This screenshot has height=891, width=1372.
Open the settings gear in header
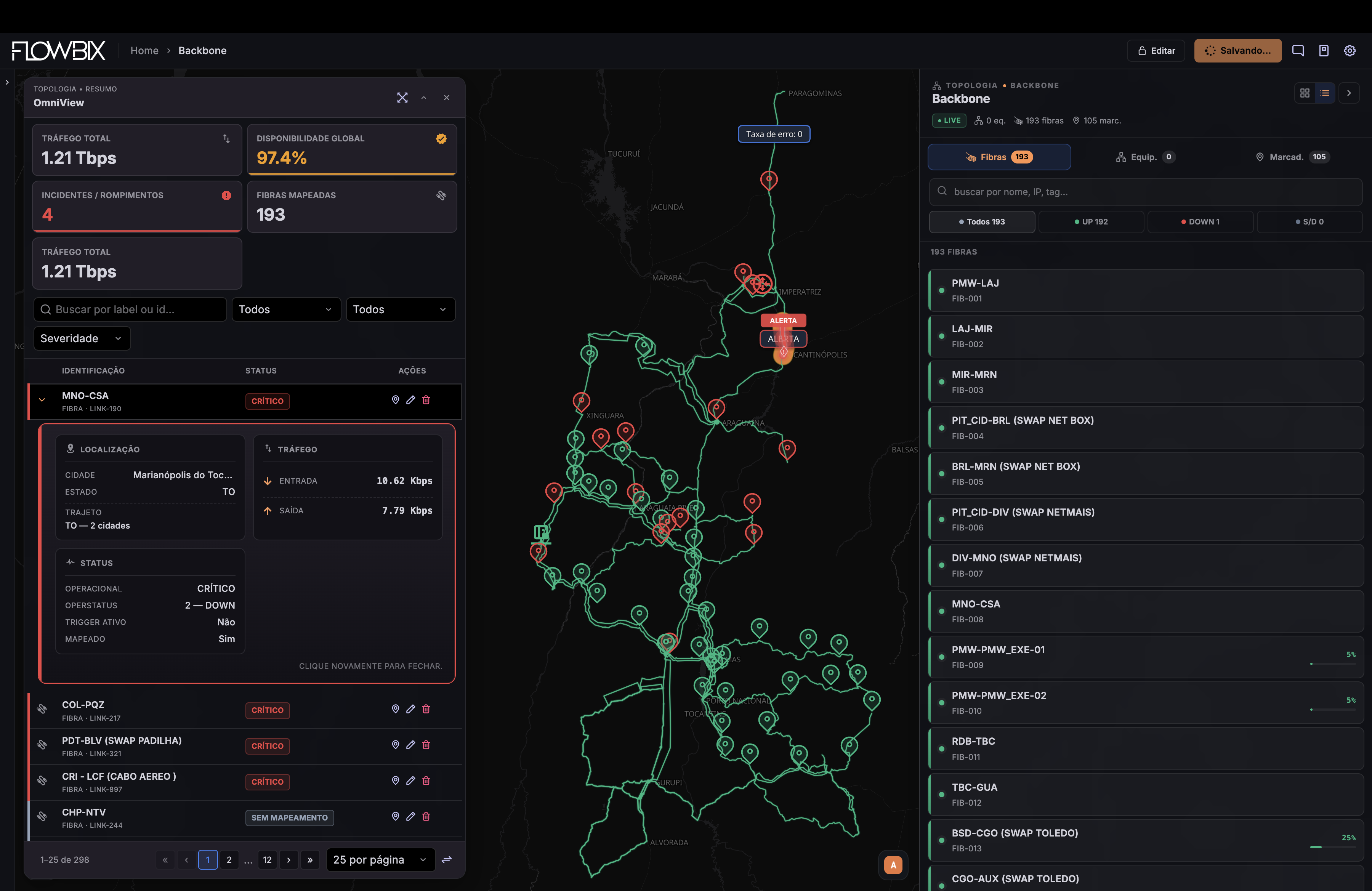1350,51
